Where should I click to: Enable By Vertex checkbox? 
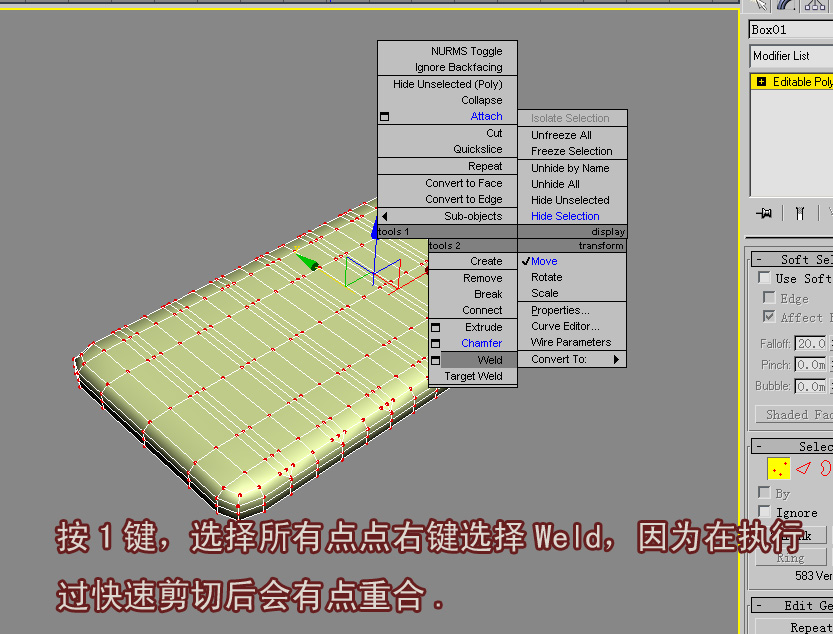coord(764,492)
